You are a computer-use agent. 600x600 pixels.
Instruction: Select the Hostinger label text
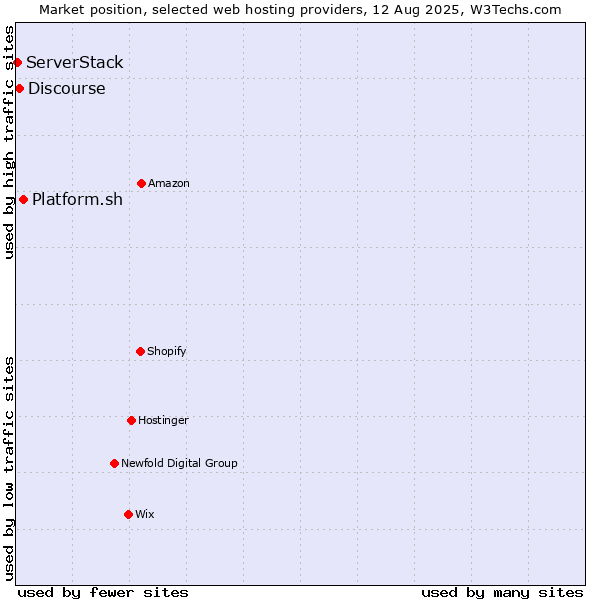[x=163, y=421]
